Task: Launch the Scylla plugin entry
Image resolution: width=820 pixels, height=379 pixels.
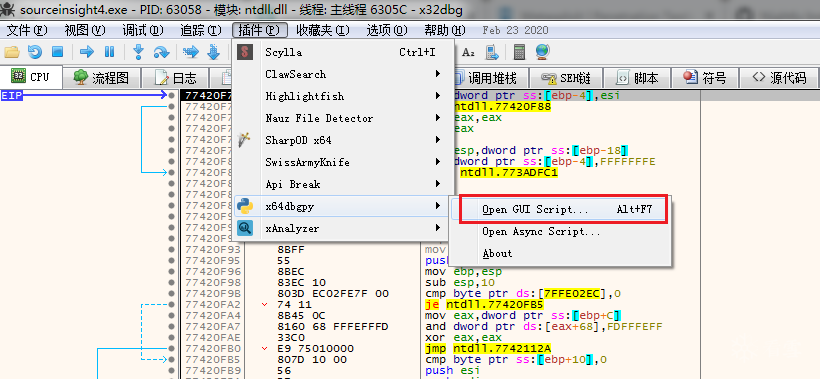Action: 343,52
